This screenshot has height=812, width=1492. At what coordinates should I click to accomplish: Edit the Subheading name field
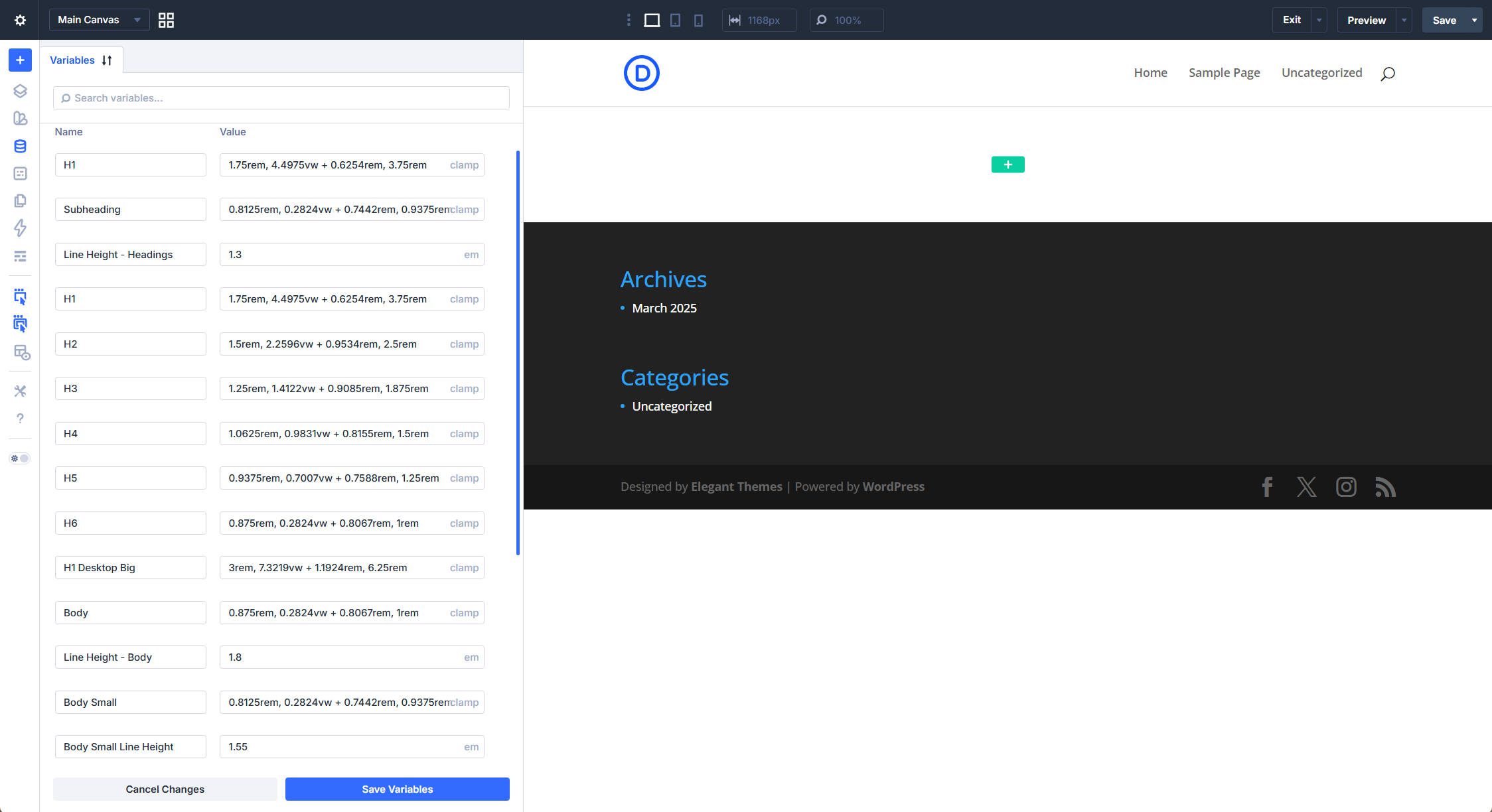[131, 210]
